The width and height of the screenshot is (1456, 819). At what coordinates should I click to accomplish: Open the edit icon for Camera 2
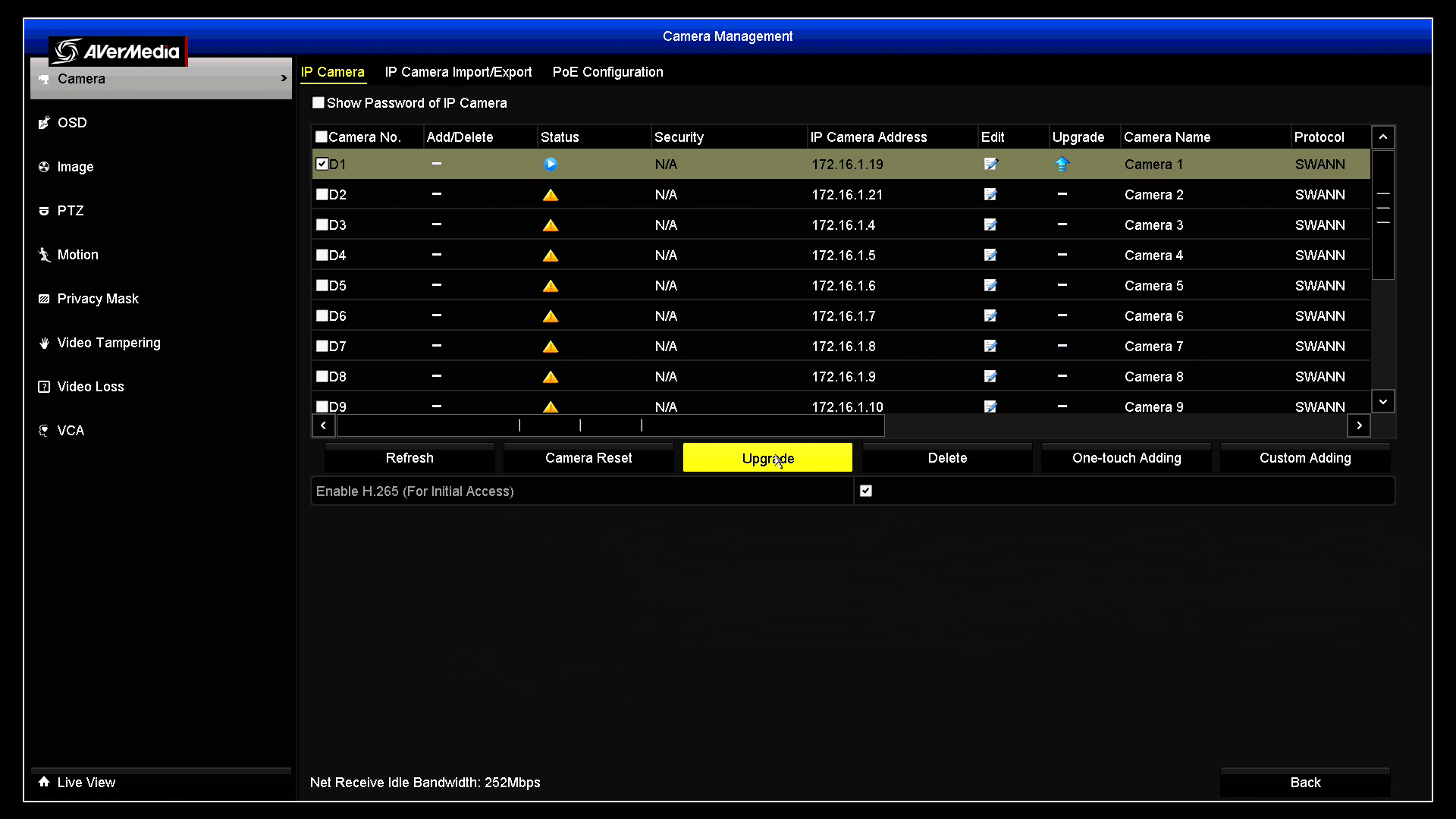(x=990, y=194)
